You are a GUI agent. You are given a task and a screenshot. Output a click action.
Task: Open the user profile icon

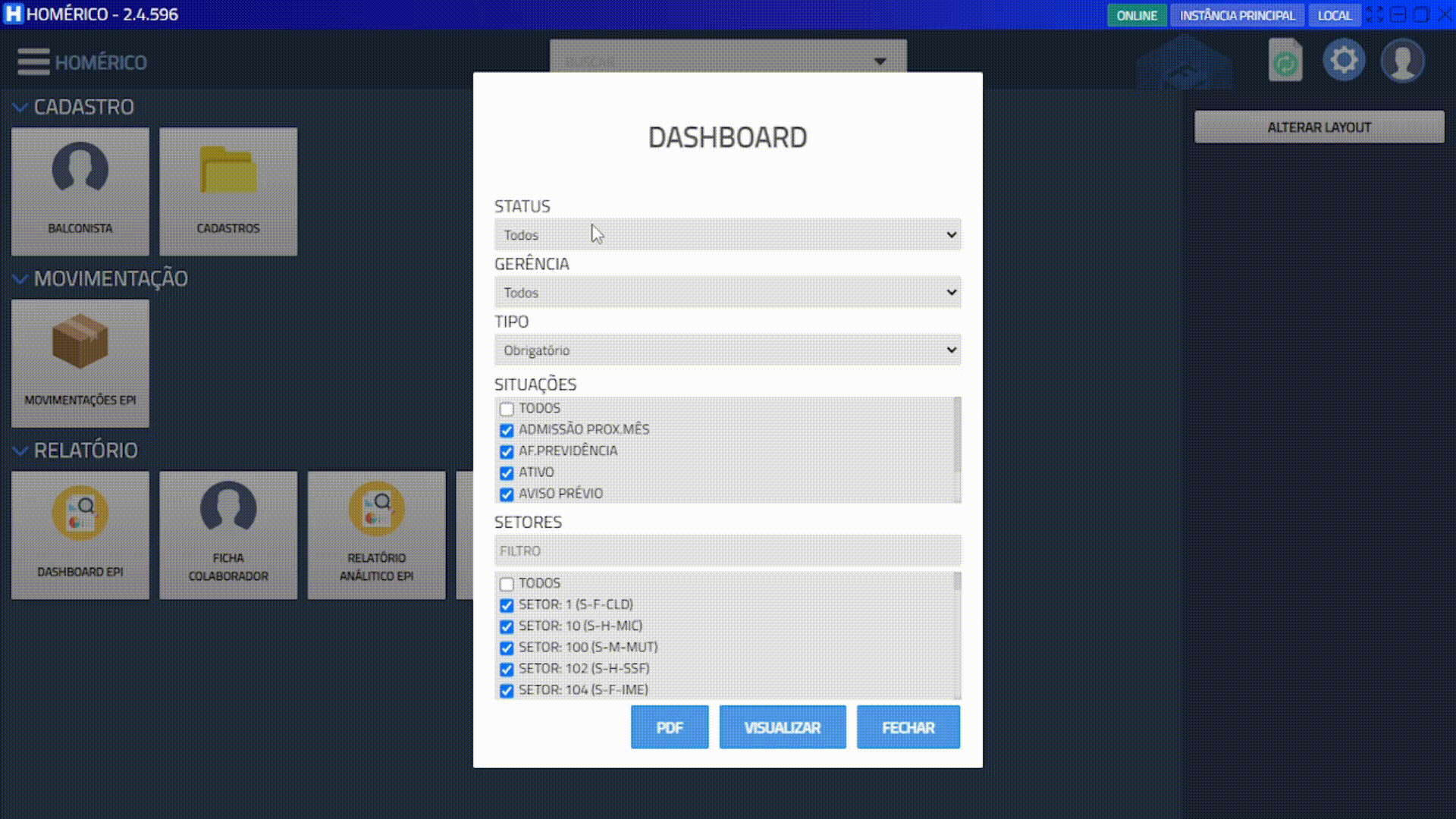(1402, 61)
